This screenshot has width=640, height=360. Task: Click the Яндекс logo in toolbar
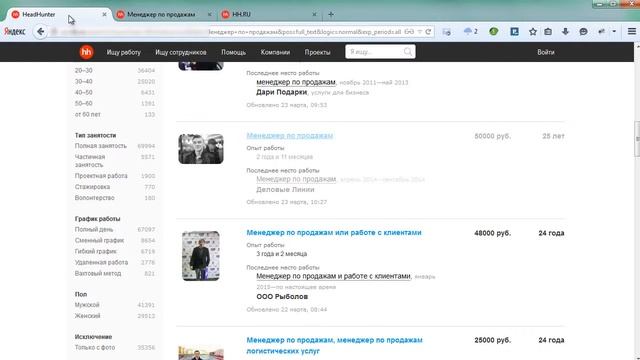[15, 31]
